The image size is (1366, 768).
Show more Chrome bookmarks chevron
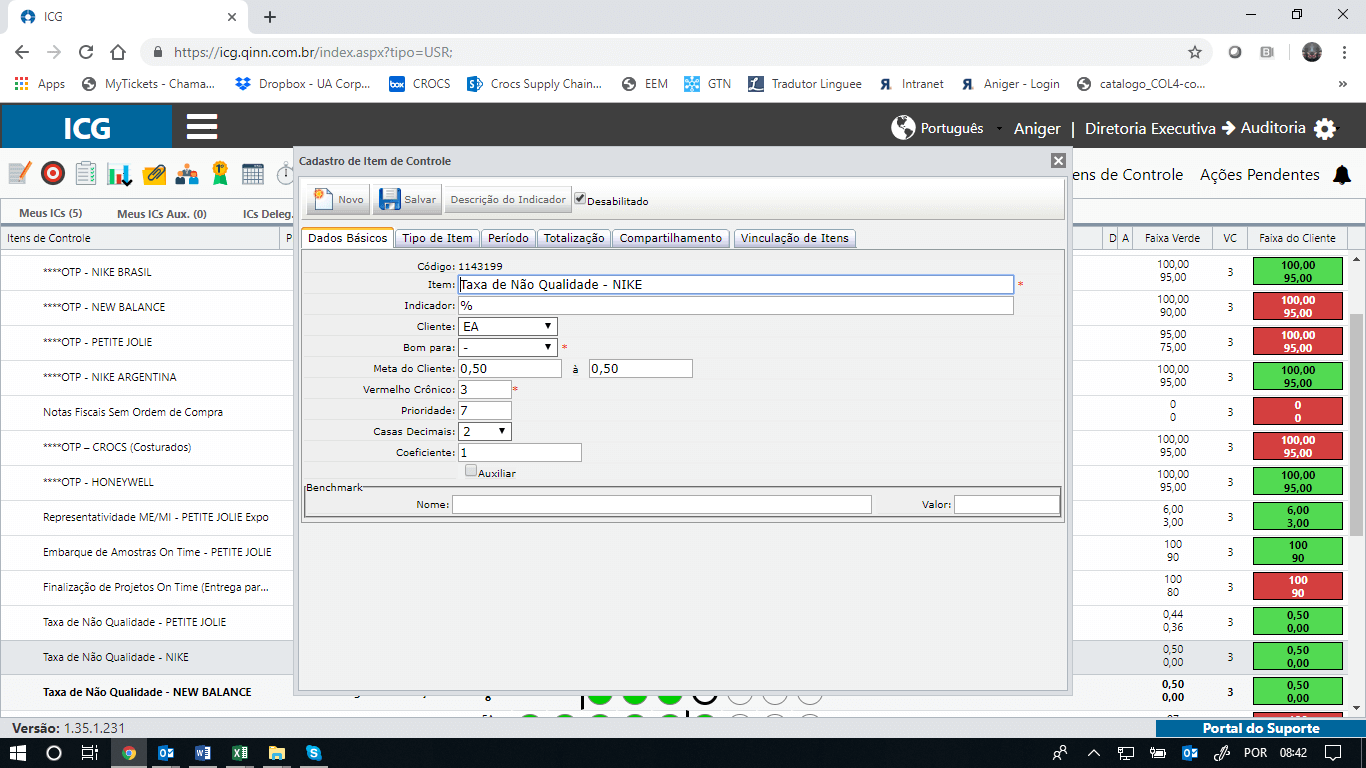[x=1343, y=84]
